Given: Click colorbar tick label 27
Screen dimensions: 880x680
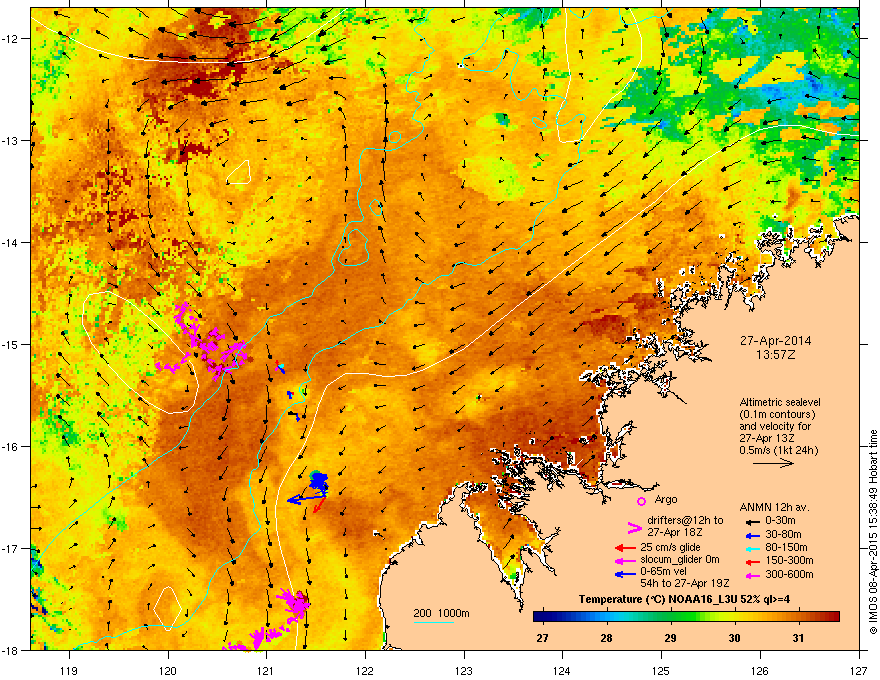Looking at the screenshot, I should 542,638.
